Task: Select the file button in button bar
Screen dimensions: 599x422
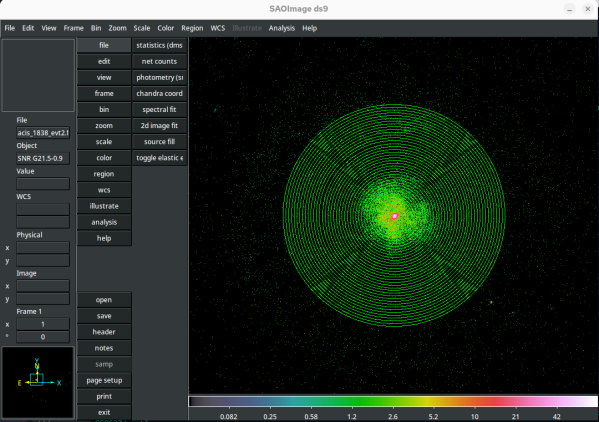Action: tap(104, 45)
